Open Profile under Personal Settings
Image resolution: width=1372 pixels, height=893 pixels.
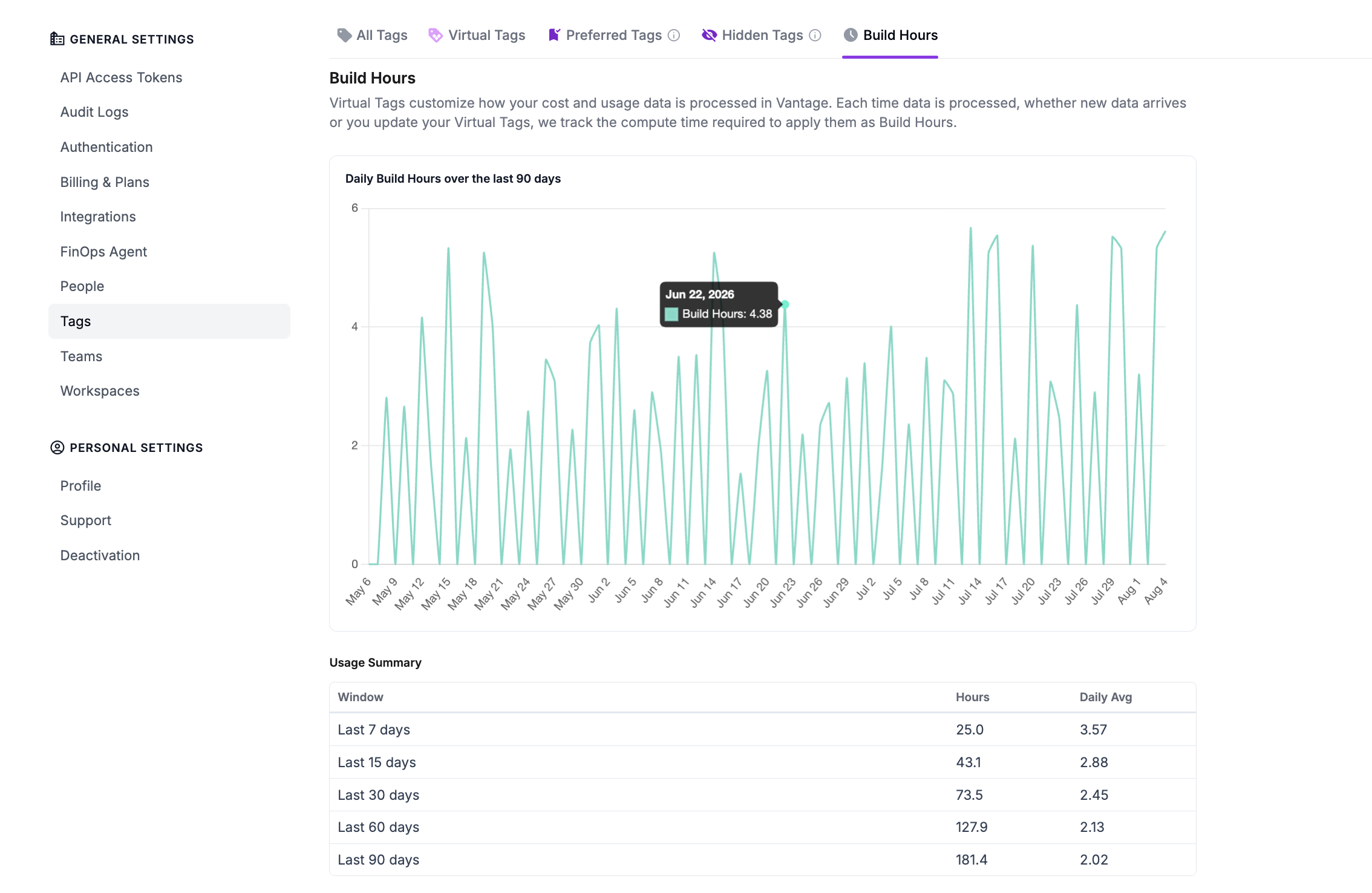[80, 486]
